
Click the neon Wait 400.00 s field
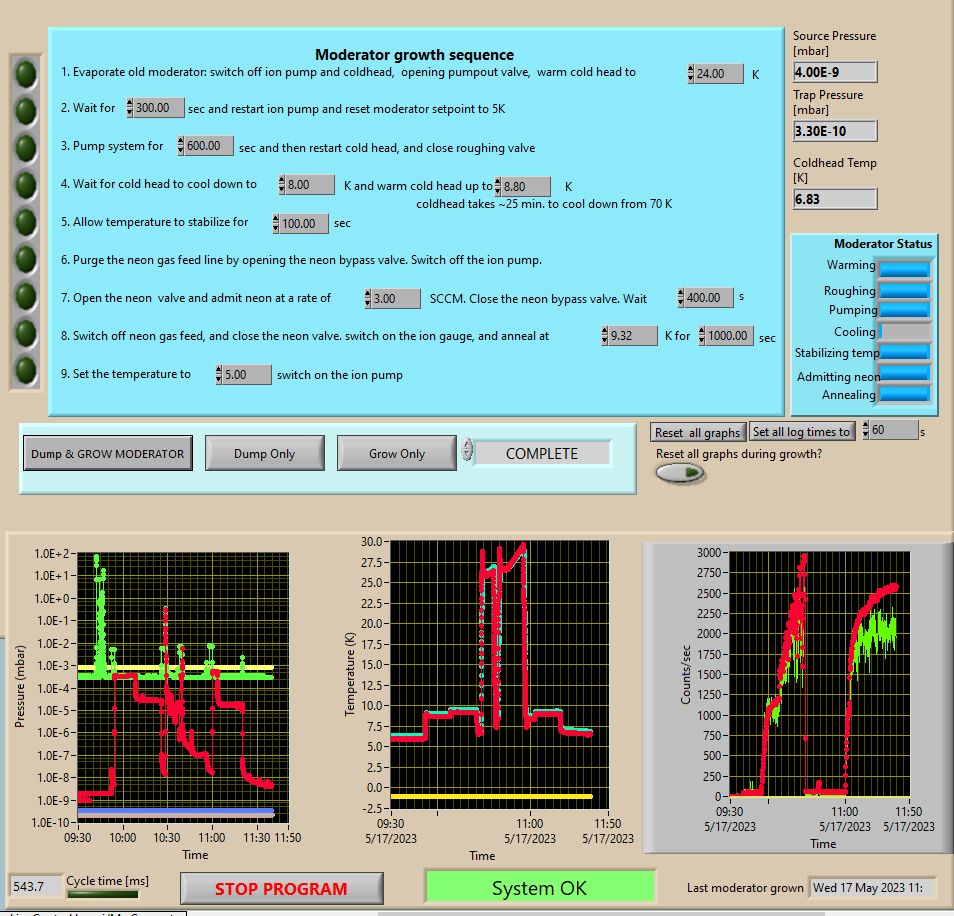click(x=709, y=297)
